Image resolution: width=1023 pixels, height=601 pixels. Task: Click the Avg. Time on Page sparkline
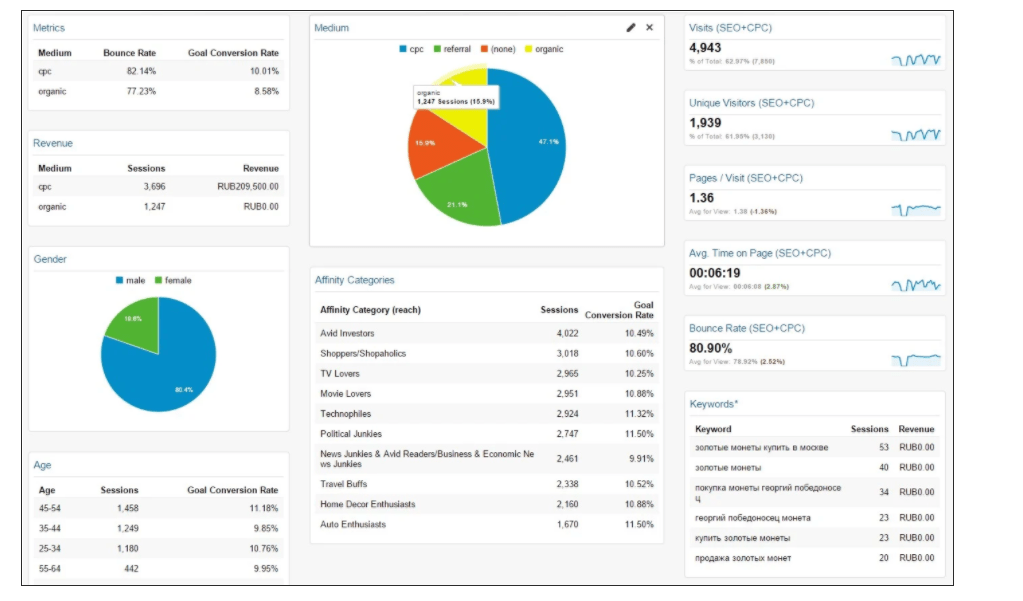(x=915, y=285)
